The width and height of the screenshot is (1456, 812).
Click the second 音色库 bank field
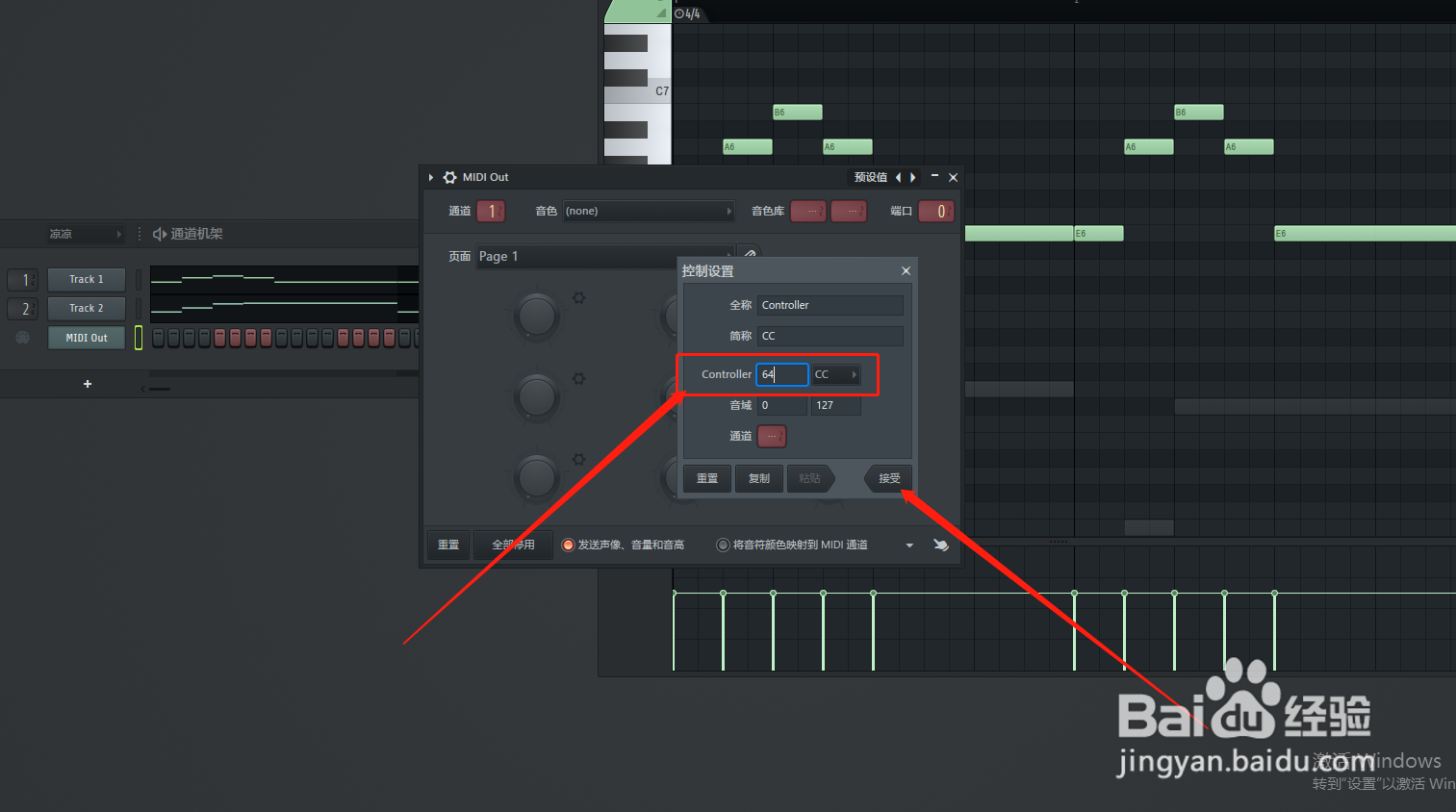point(849,211)
